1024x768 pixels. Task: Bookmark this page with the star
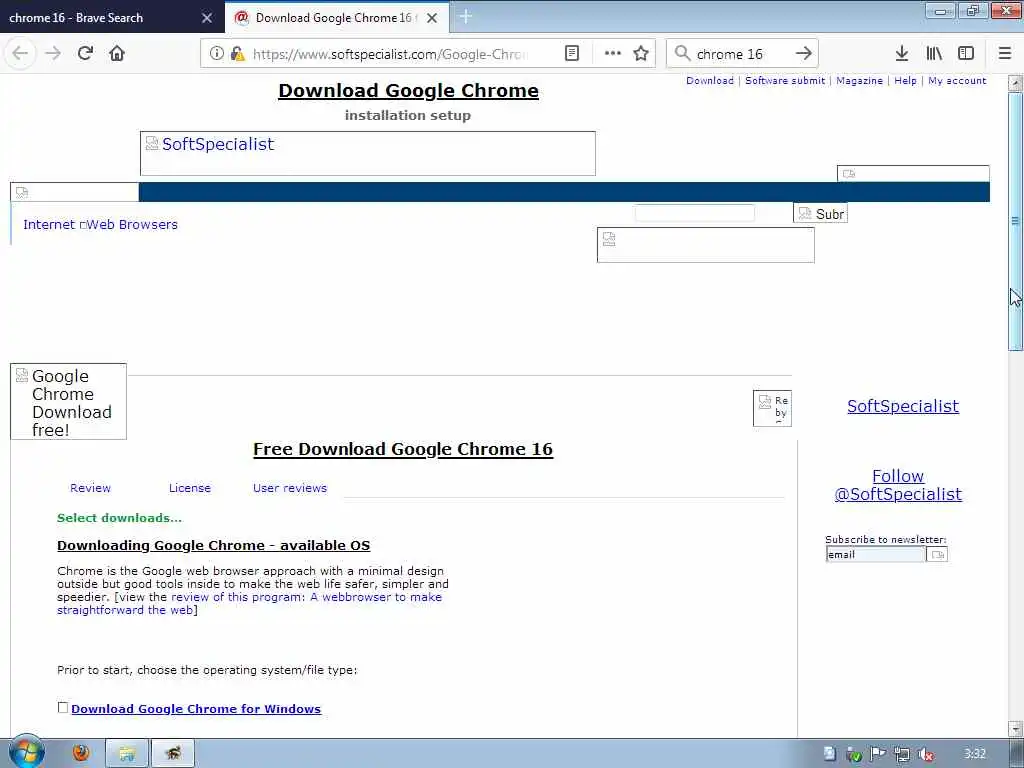(641, 54)
